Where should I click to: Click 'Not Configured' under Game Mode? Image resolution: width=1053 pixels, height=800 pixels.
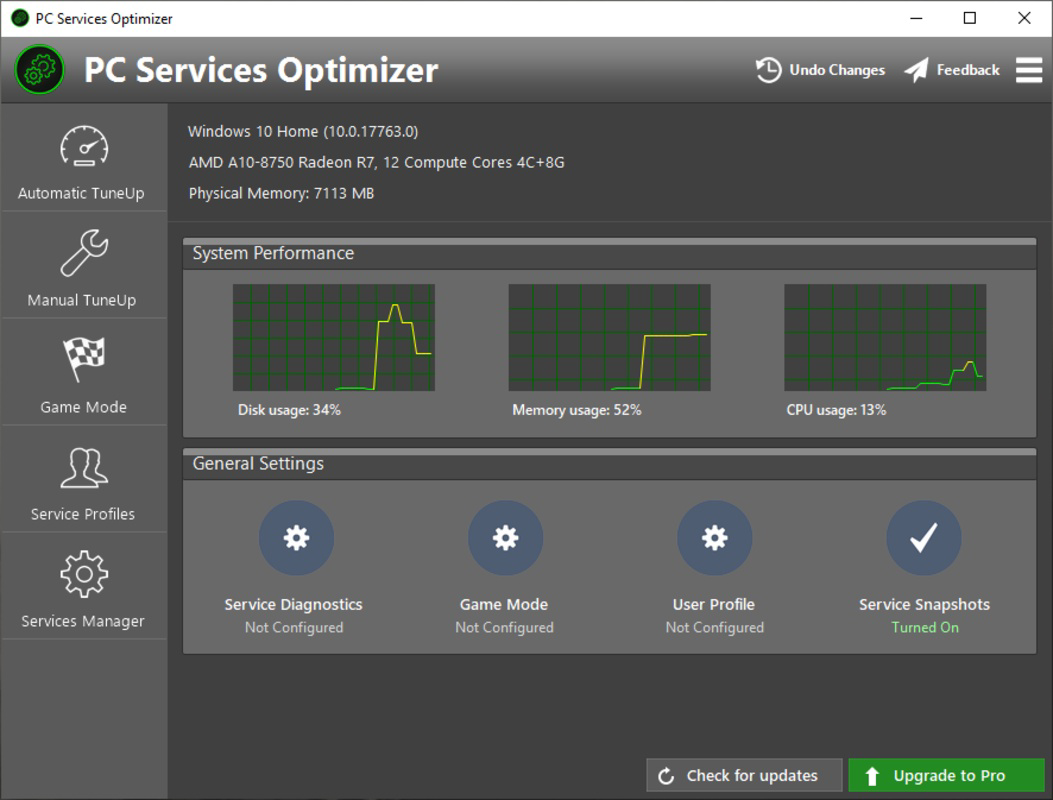click(504, 627)
